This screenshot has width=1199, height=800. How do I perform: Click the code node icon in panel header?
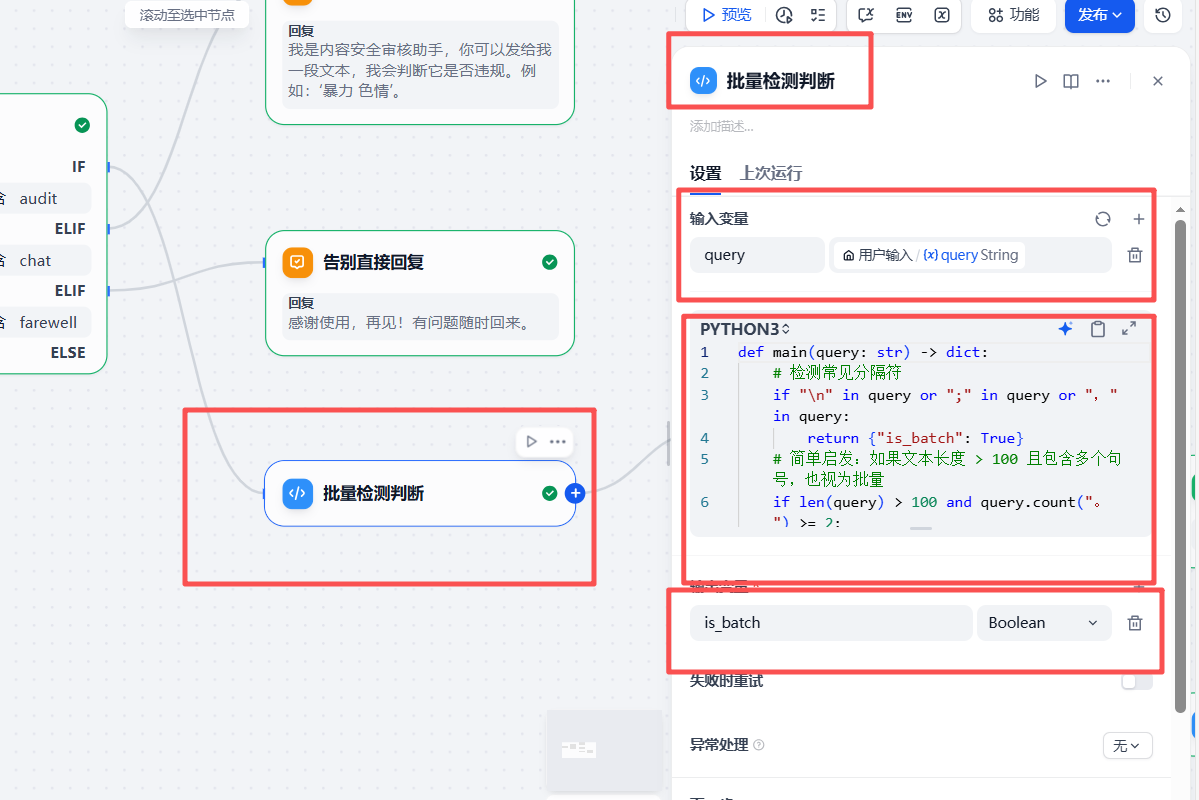click(x=703, y=81)
